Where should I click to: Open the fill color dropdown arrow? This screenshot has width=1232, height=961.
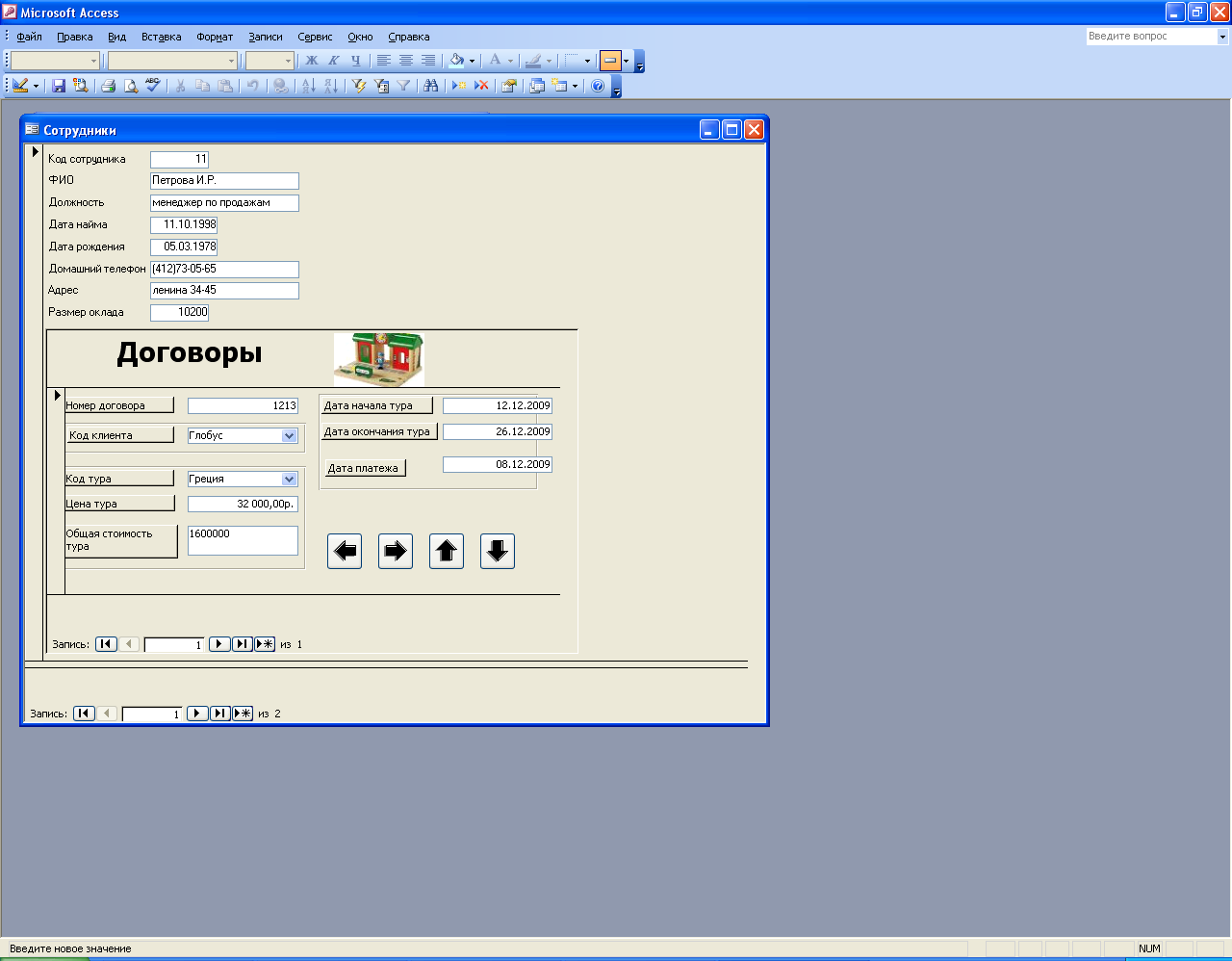tap(472, 61)
